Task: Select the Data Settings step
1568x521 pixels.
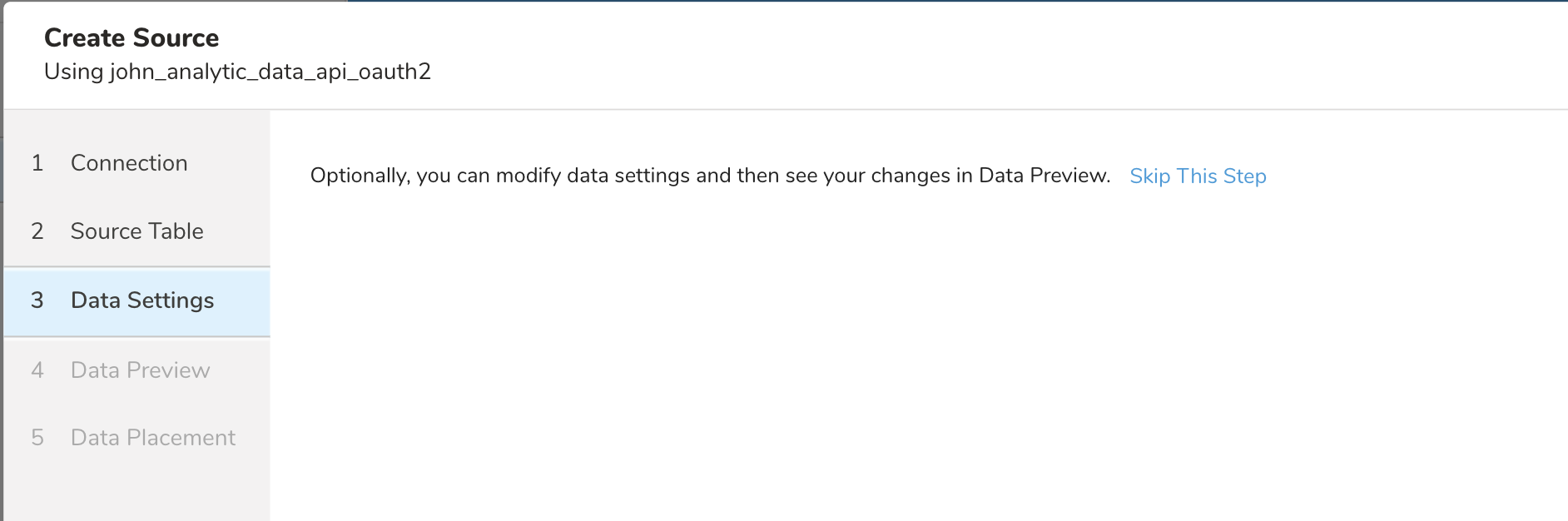Action: (x=142, y=300)
